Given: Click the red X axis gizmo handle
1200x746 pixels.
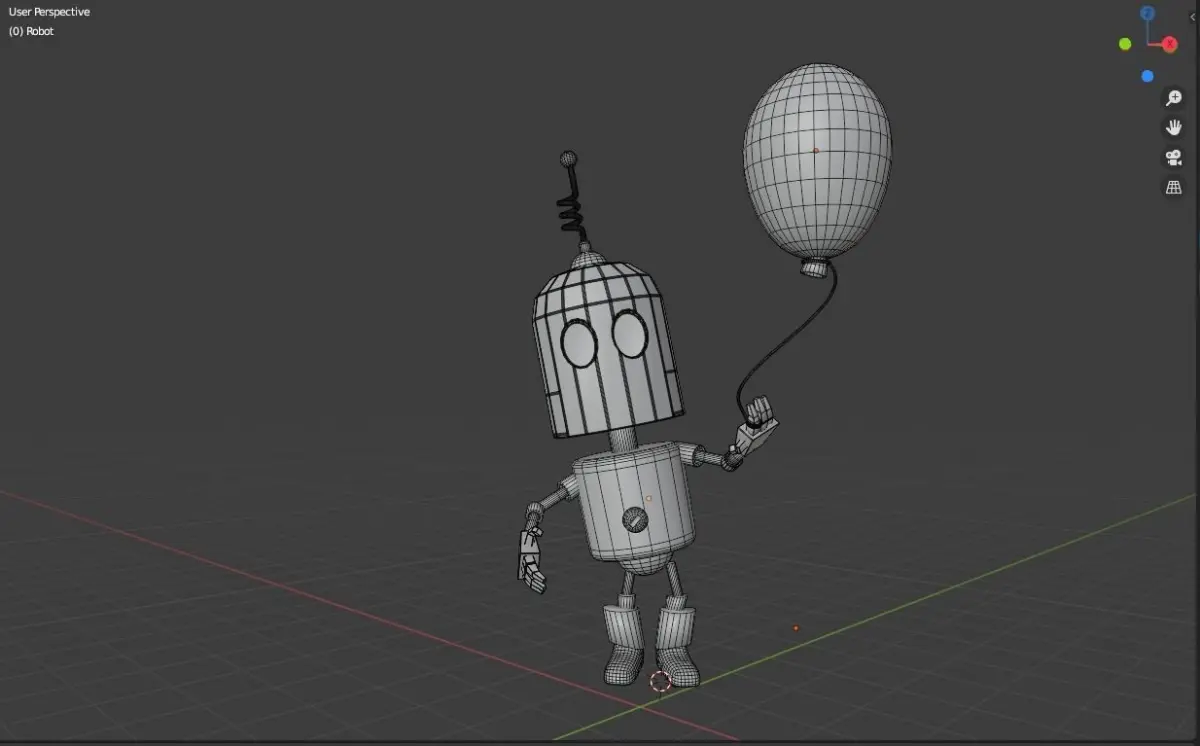Looking at the screenshot, I should coord(1169,45).
